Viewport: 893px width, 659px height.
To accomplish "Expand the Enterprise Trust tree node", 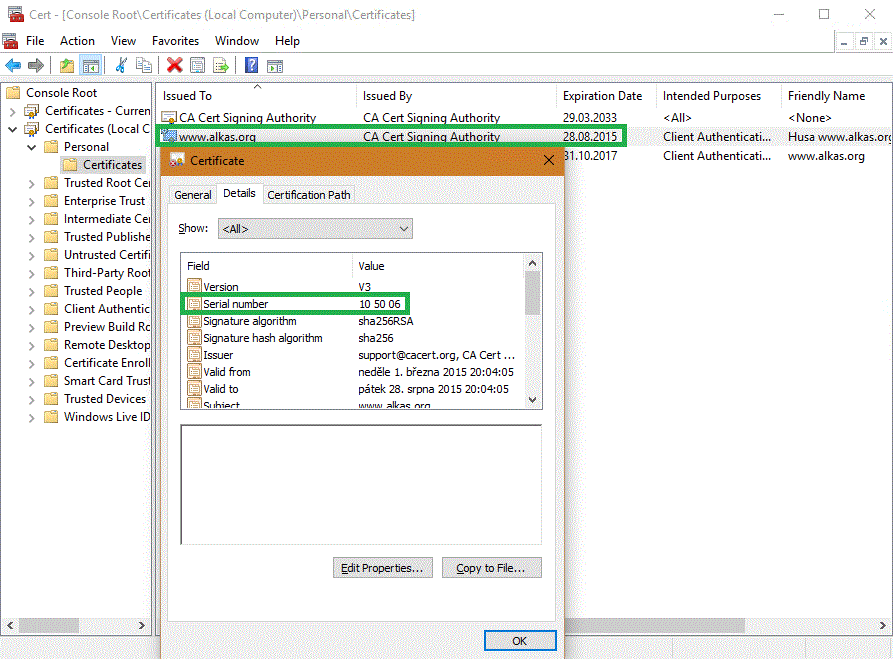I will point(31,201).
